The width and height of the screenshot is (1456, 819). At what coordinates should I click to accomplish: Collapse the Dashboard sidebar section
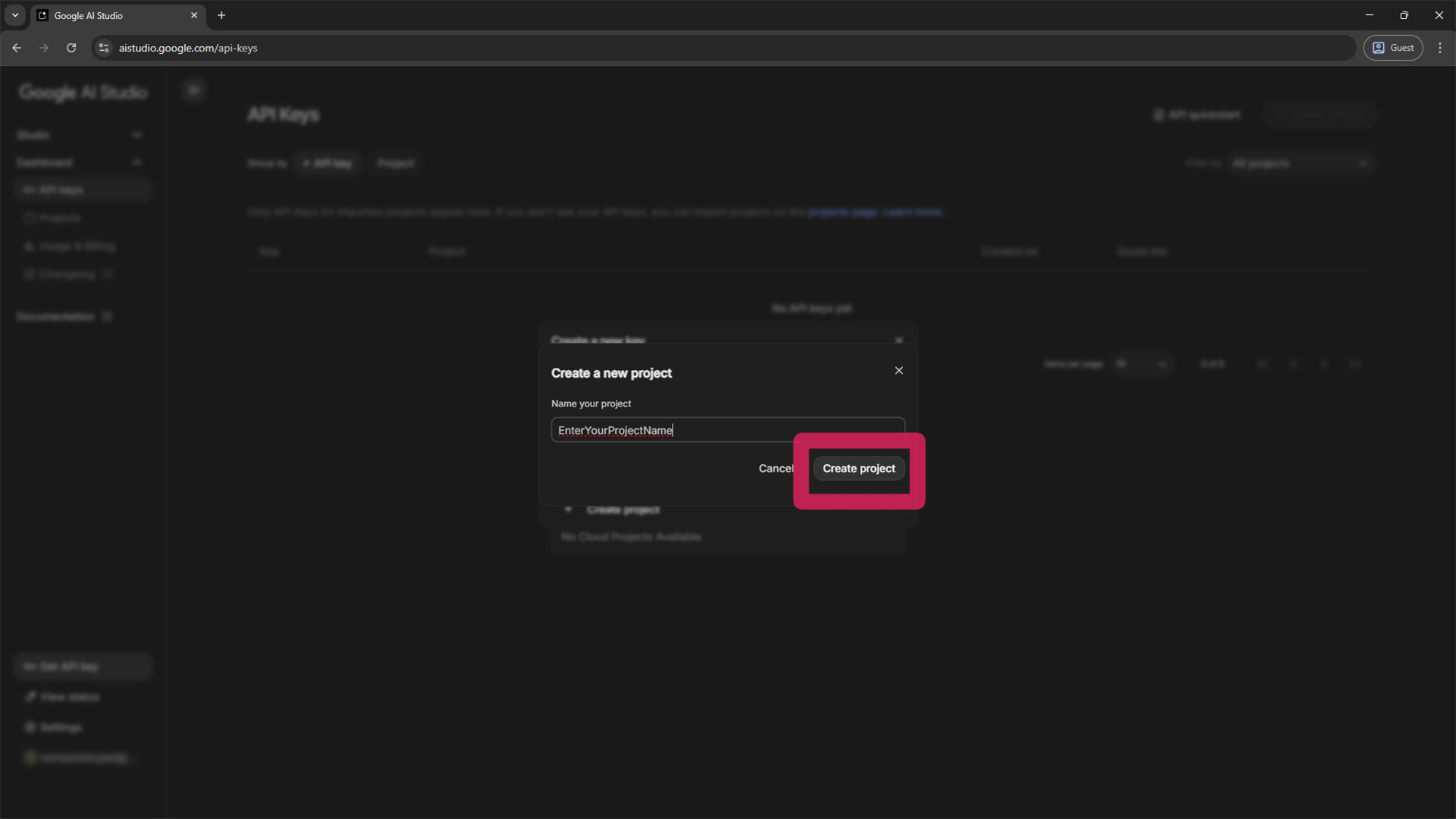pos(80,162)
